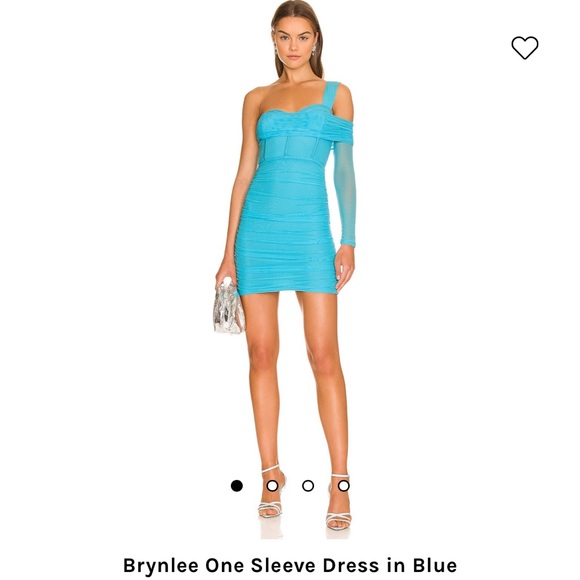Click the sheer mesh sleeve on the dress
The height and width of the screenshot is (580, 580).
(x=344, y=193)
